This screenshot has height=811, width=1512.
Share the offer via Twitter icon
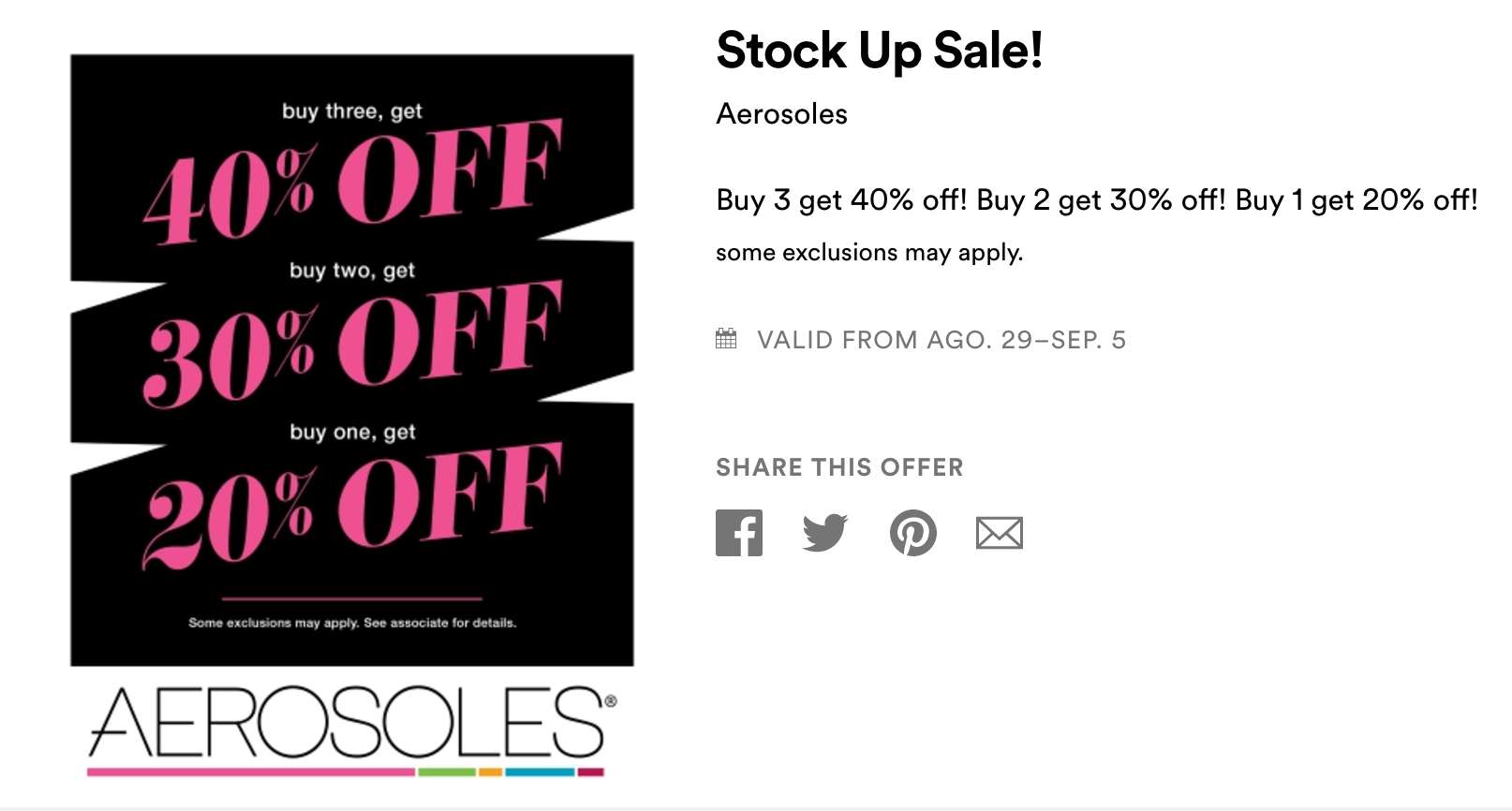(824, 533)
